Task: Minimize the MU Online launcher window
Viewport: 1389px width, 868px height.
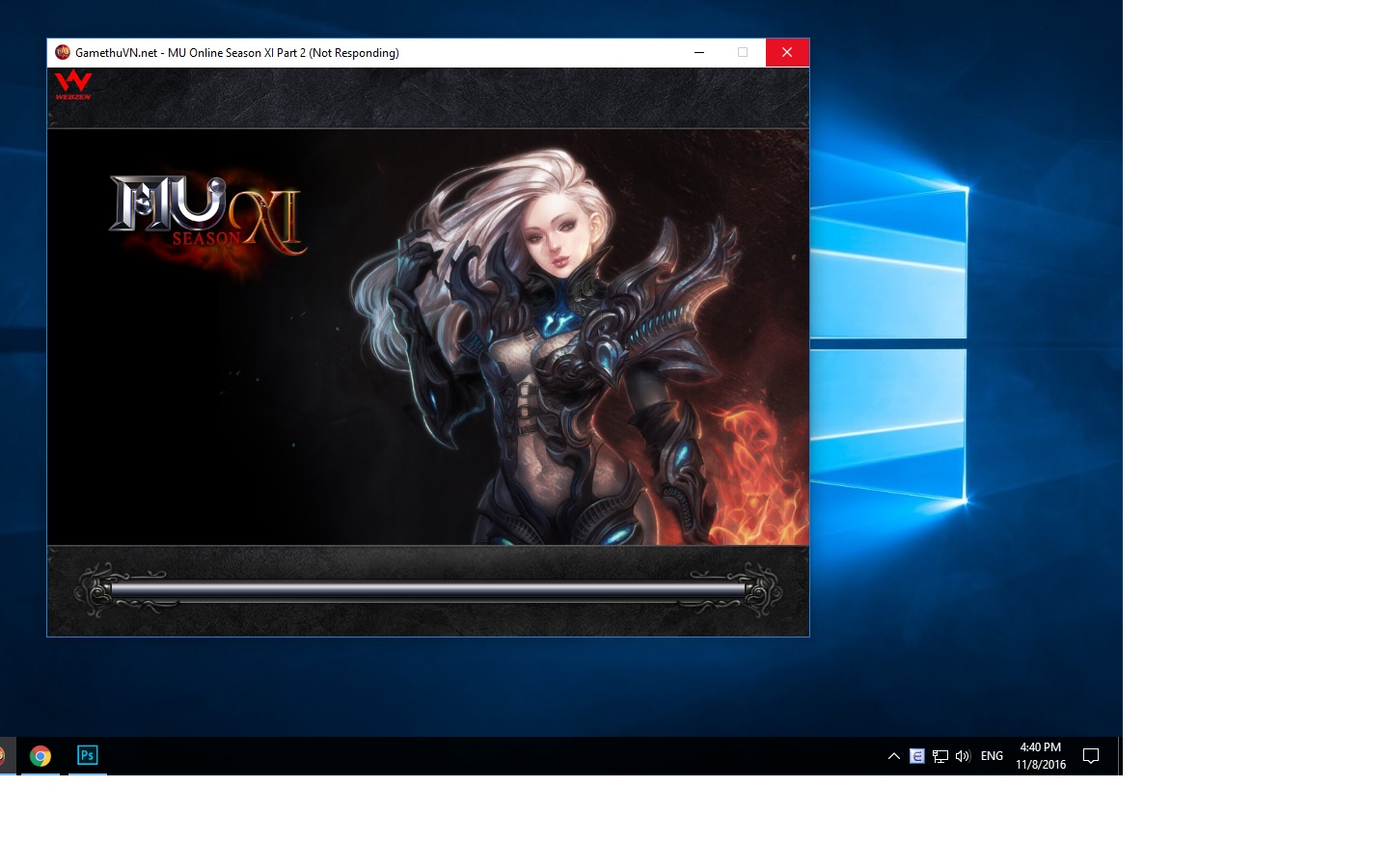Action: [699, 53]
